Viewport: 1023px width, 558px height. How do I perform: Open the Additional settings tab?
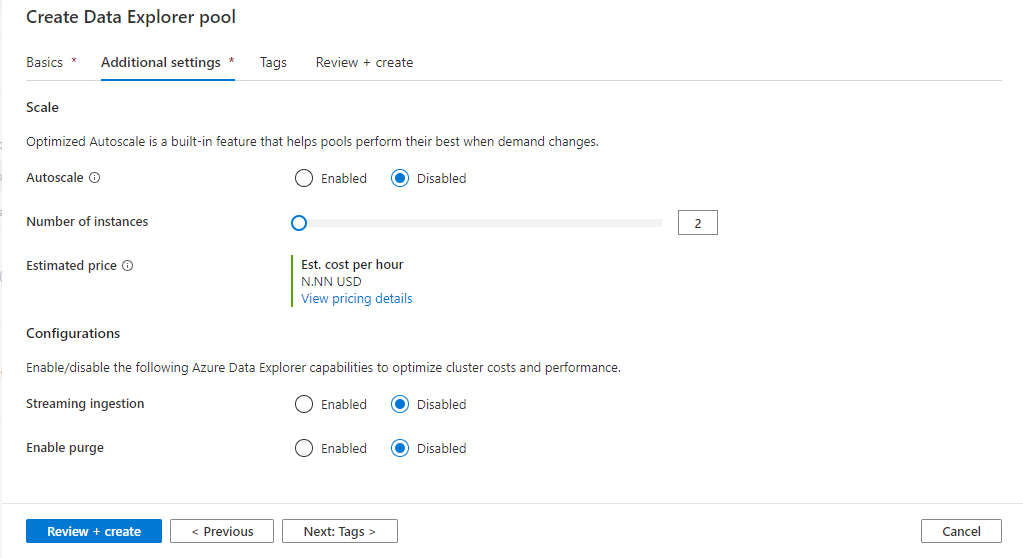click(161, 62)
